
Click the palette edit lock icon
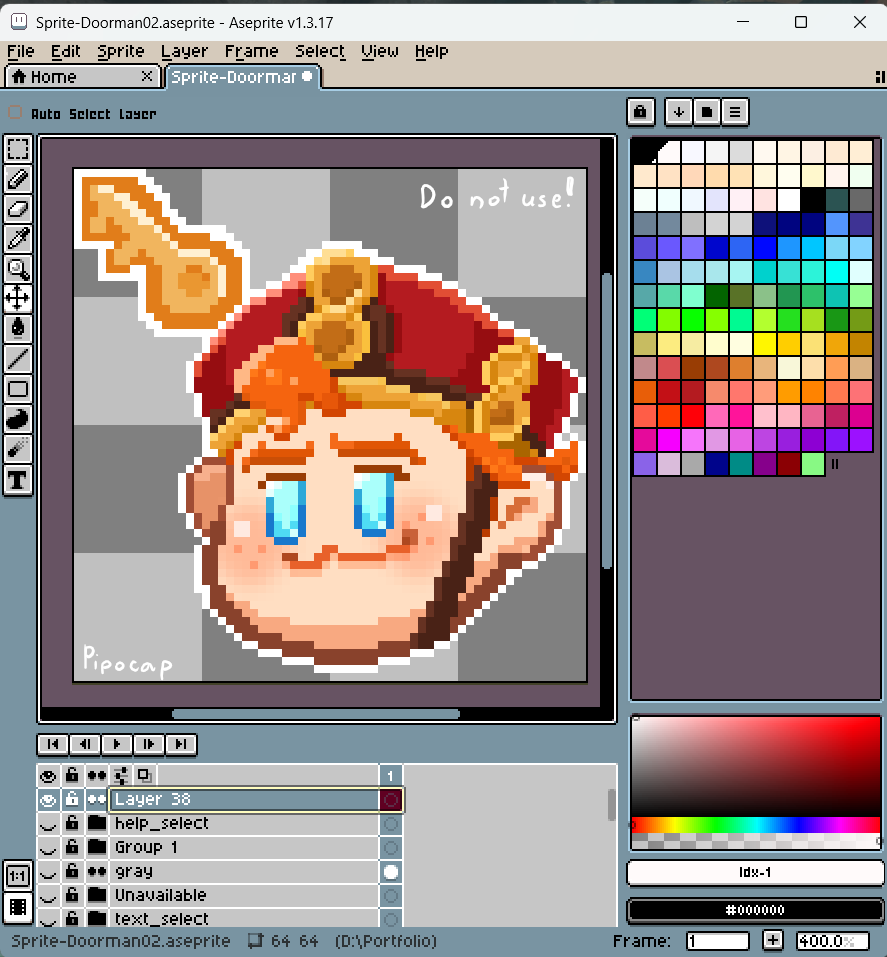click(x=640, y=112)
